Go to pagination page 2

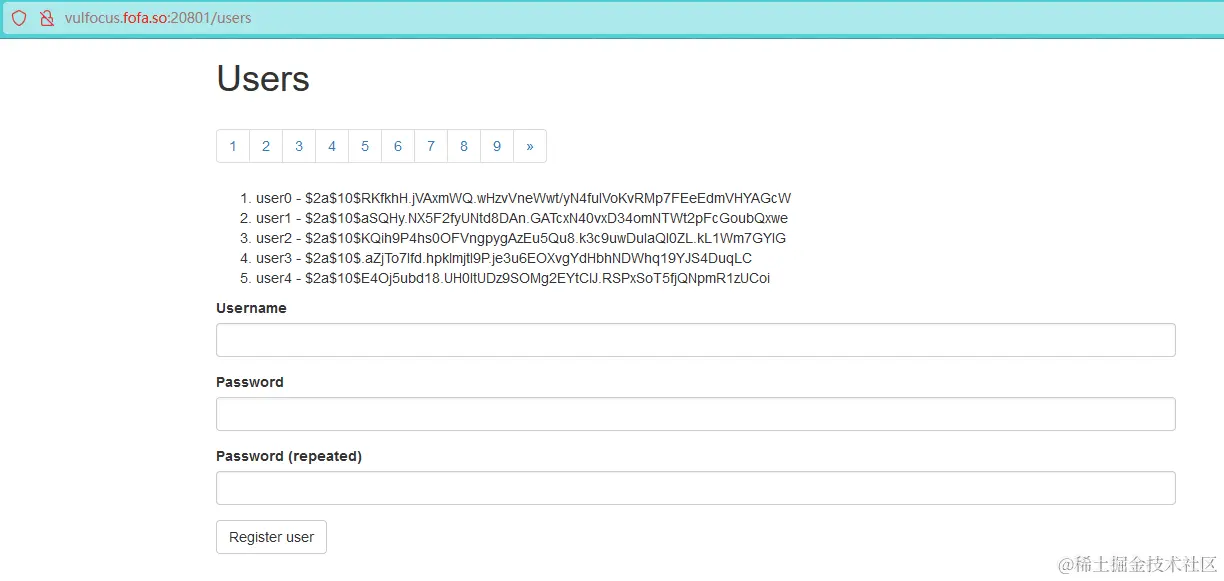click(x=266, y=146)
